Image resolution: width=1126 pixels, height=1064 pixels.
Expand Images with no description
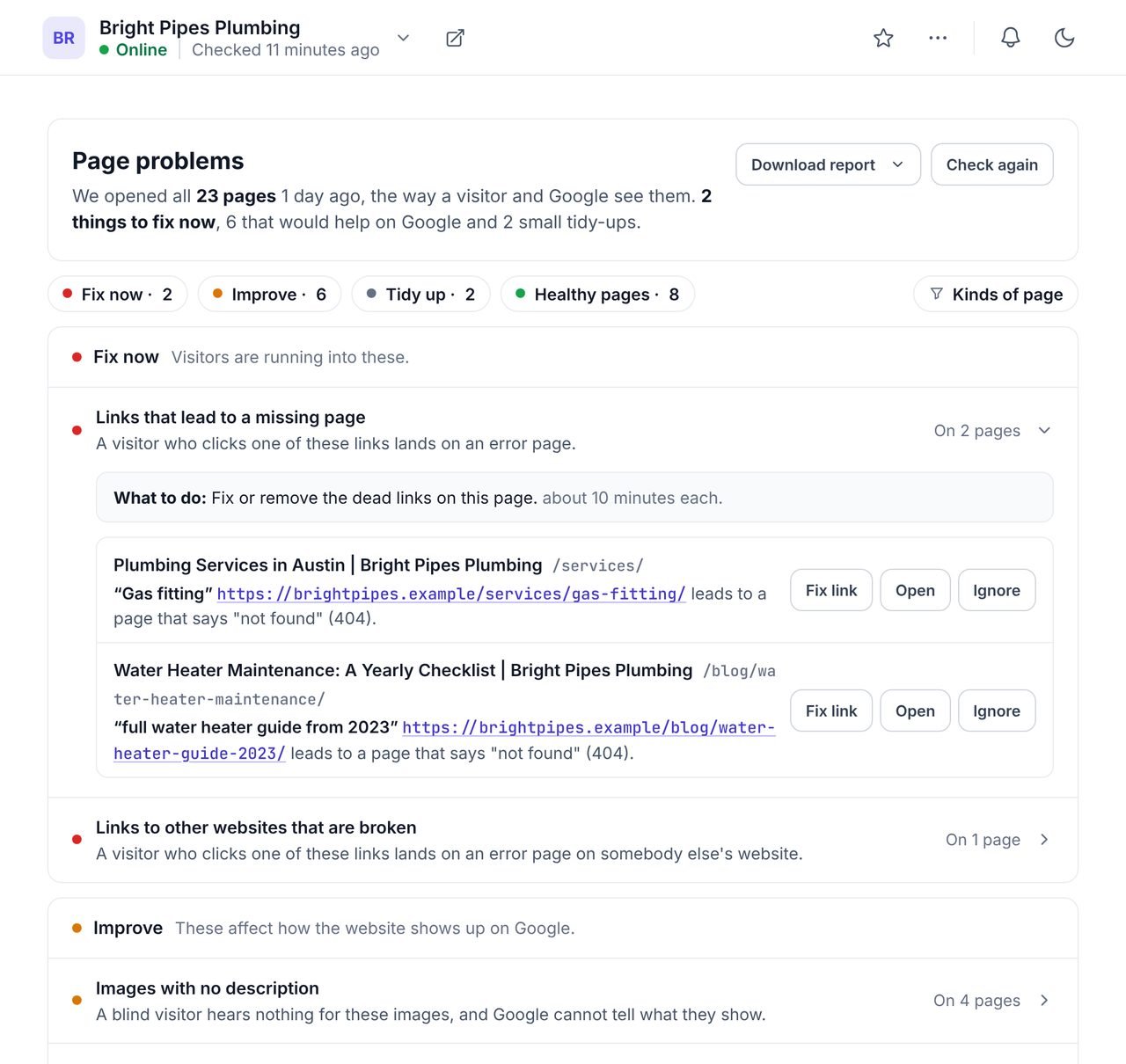coord(563,1001)
